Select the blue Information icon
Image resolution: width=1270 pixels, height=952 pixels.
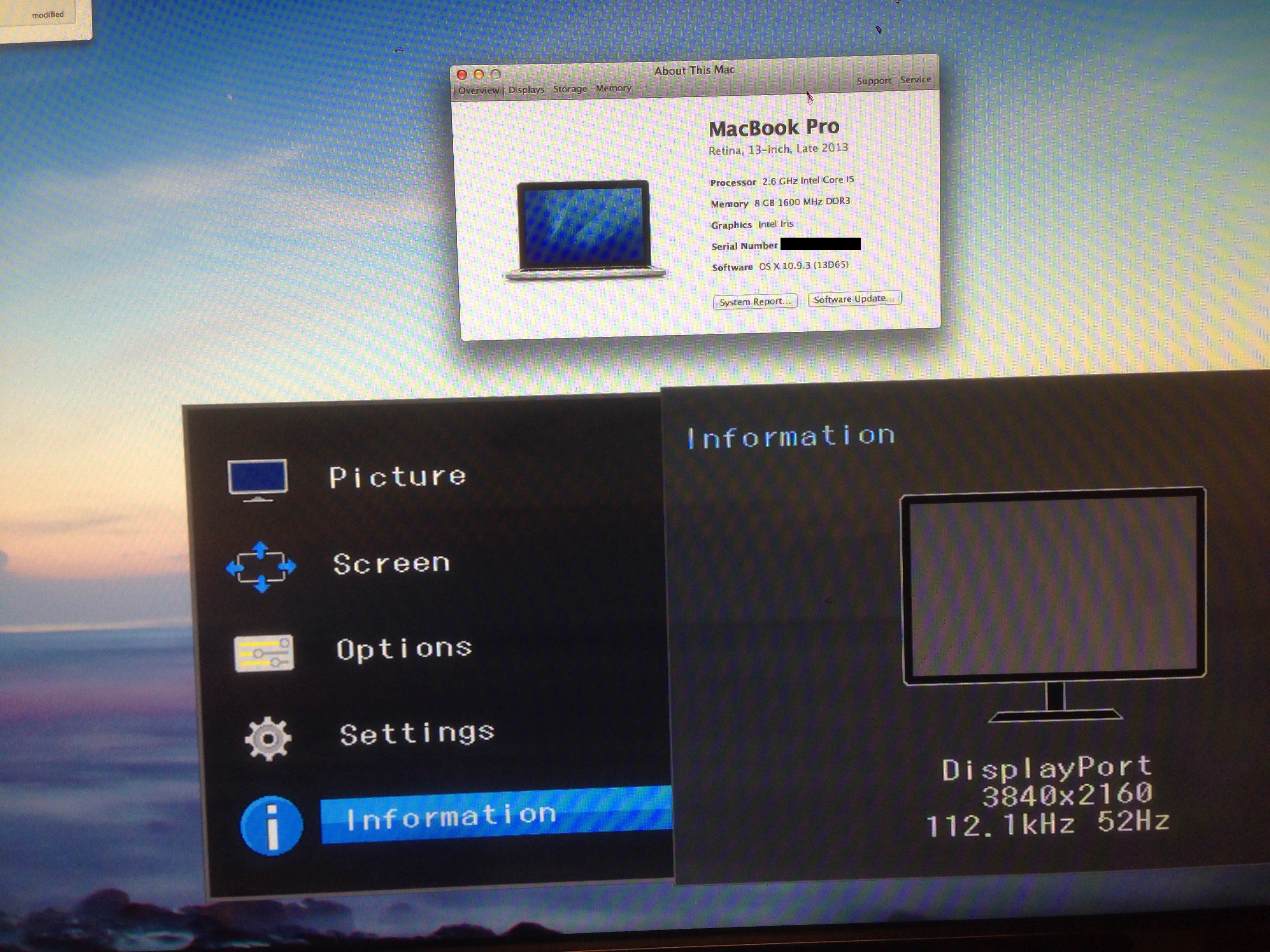[272, 825]
